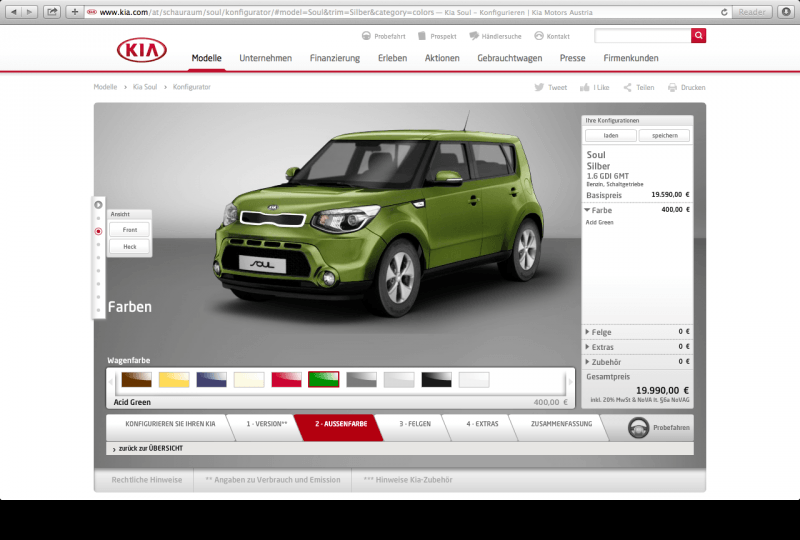The height and width of the screenshot is (540, 800).
Task: Click the Probefahrt steering wheel icon in header
Action: coord(366,36)
